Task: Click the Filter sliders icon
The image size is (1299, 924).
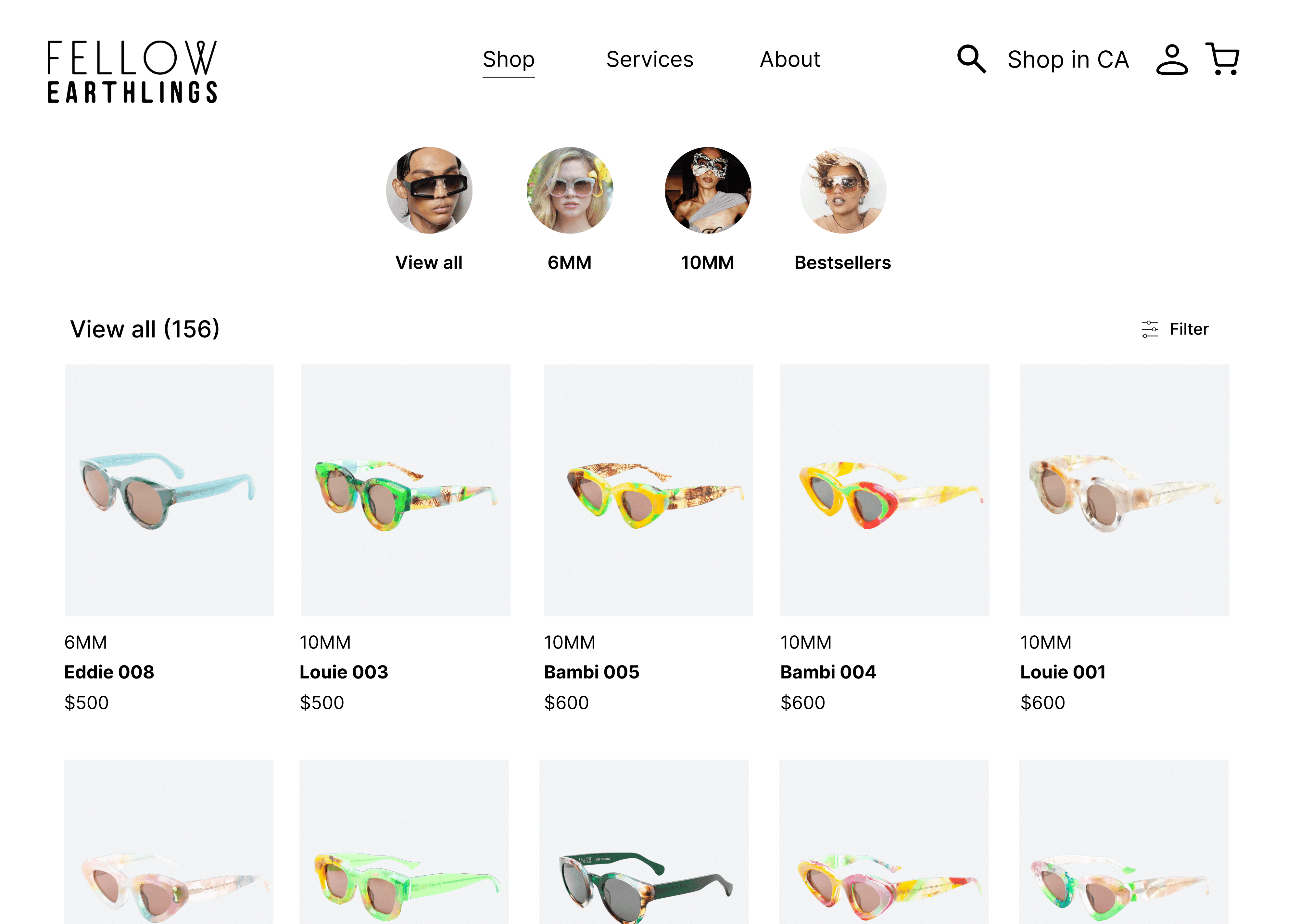Action: 1149,329
